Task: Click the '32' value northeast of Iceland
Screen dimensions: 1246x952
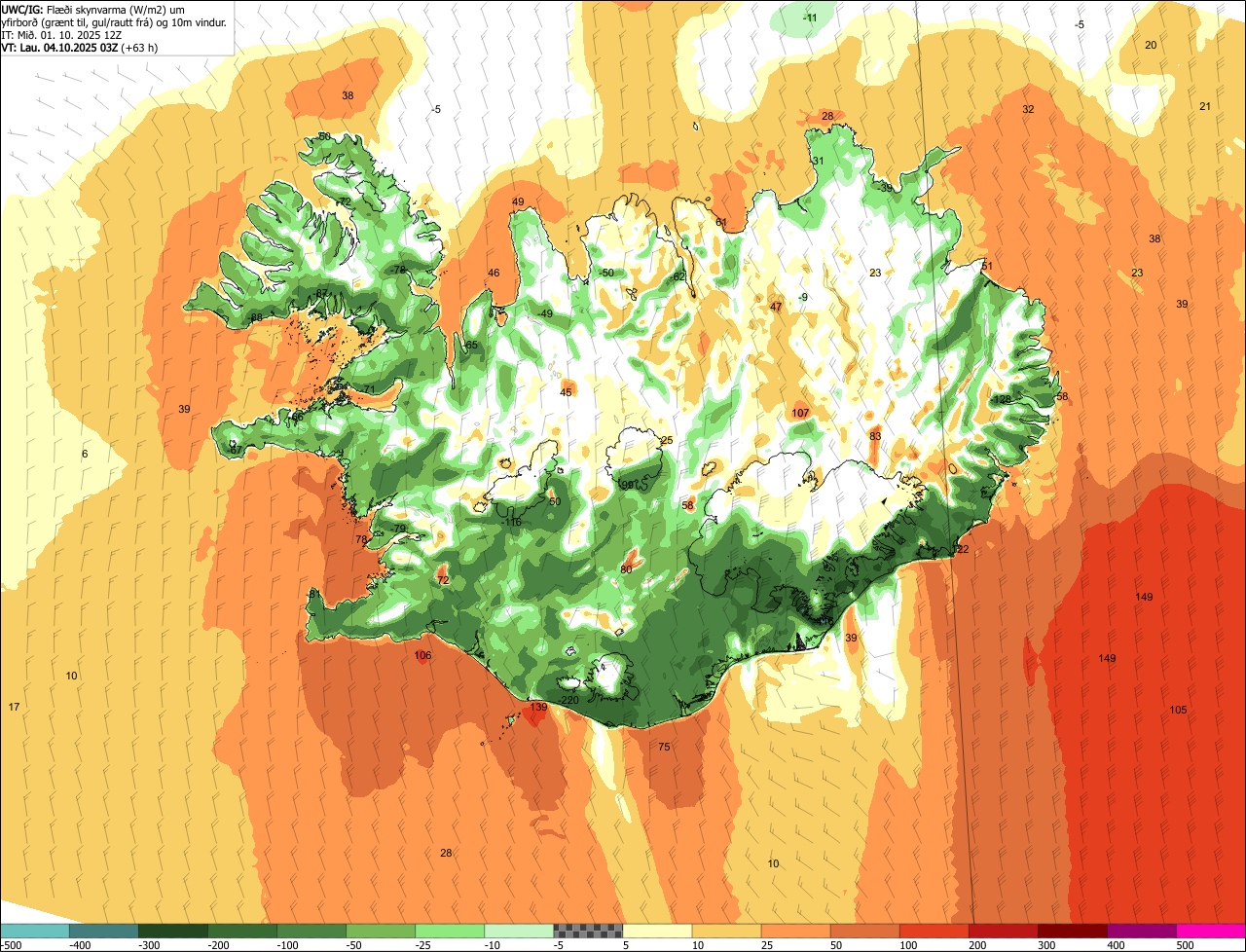Action: pyautogui.click(x=1028, y=109)
